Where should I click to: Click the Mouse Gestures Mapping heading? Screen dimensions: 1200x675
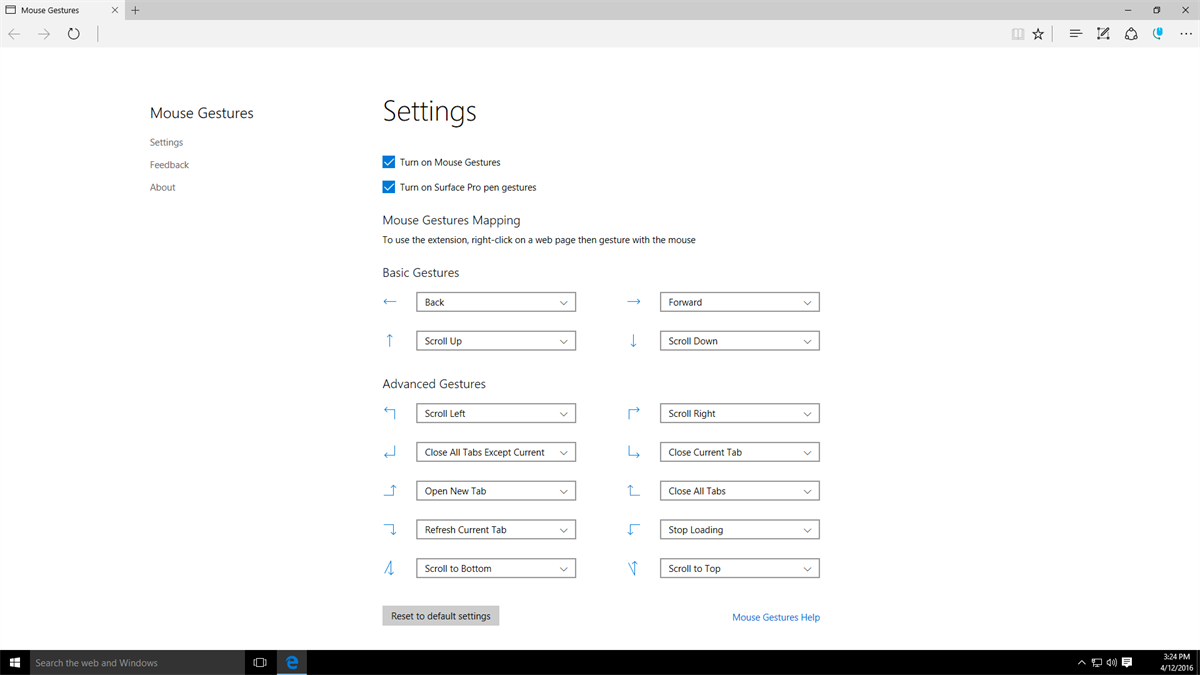tap(451, 220)
